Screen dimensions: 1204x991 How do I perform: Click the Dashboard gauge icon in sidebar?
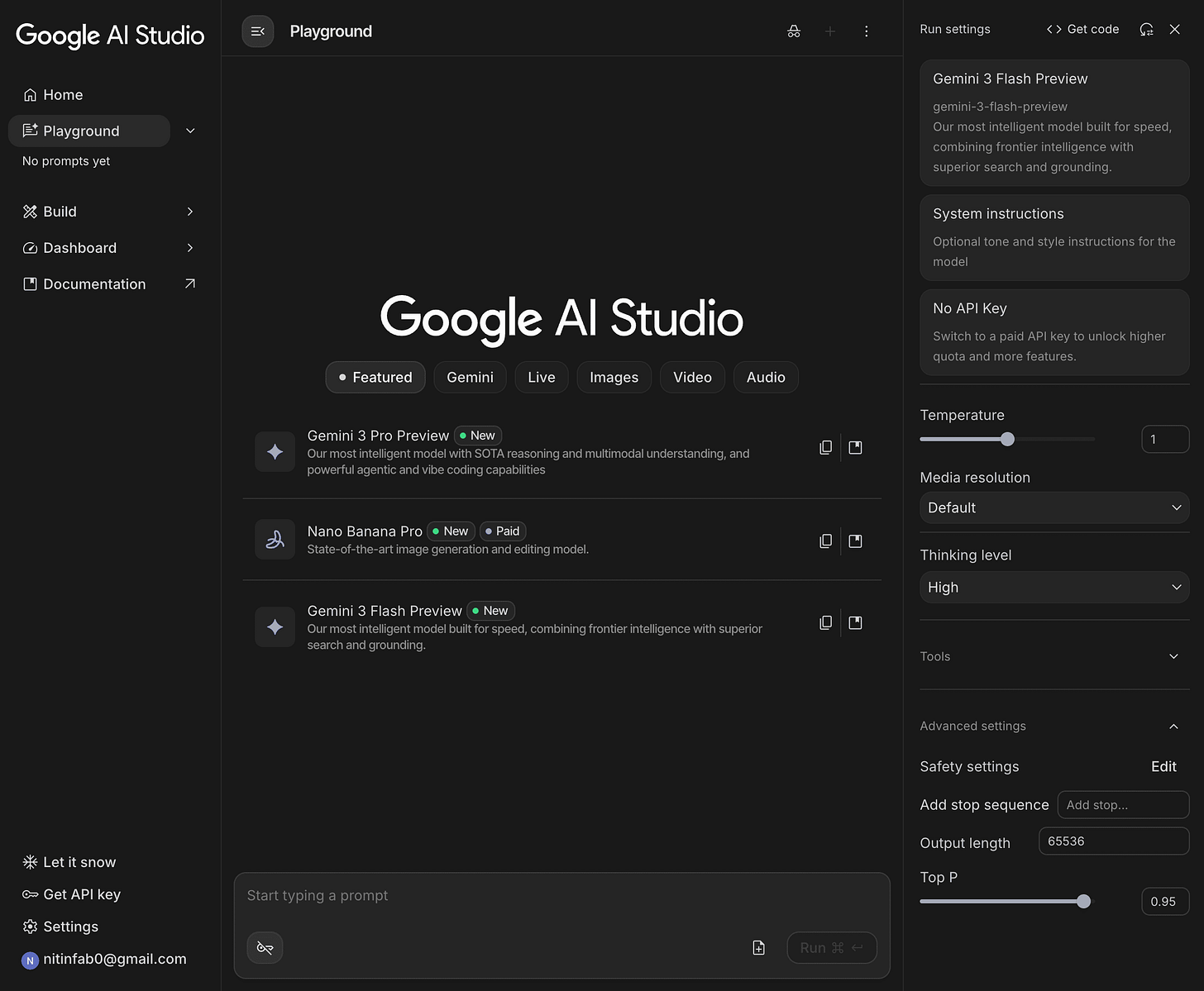[30, 248]
